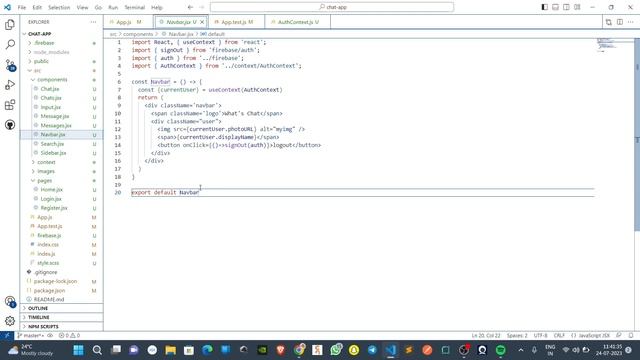Open style.scss in the file tree
The image size is (640, 360).
[x=61, y=263]
